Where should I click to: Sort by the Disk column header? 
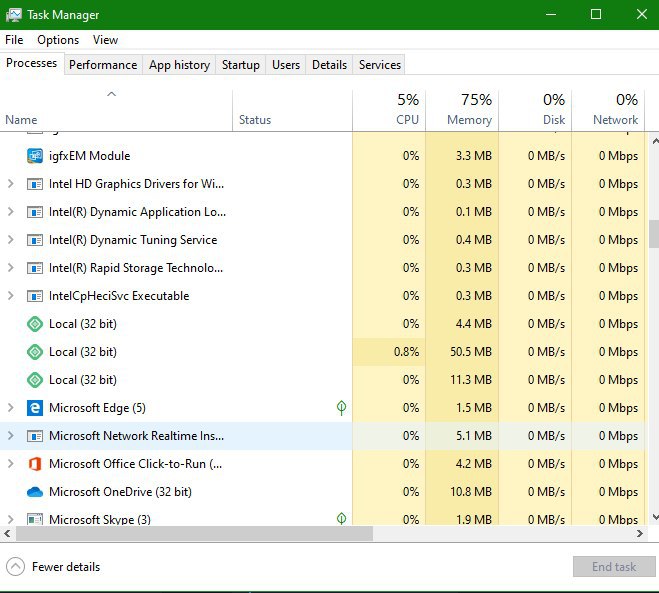[x=535, y=110]
